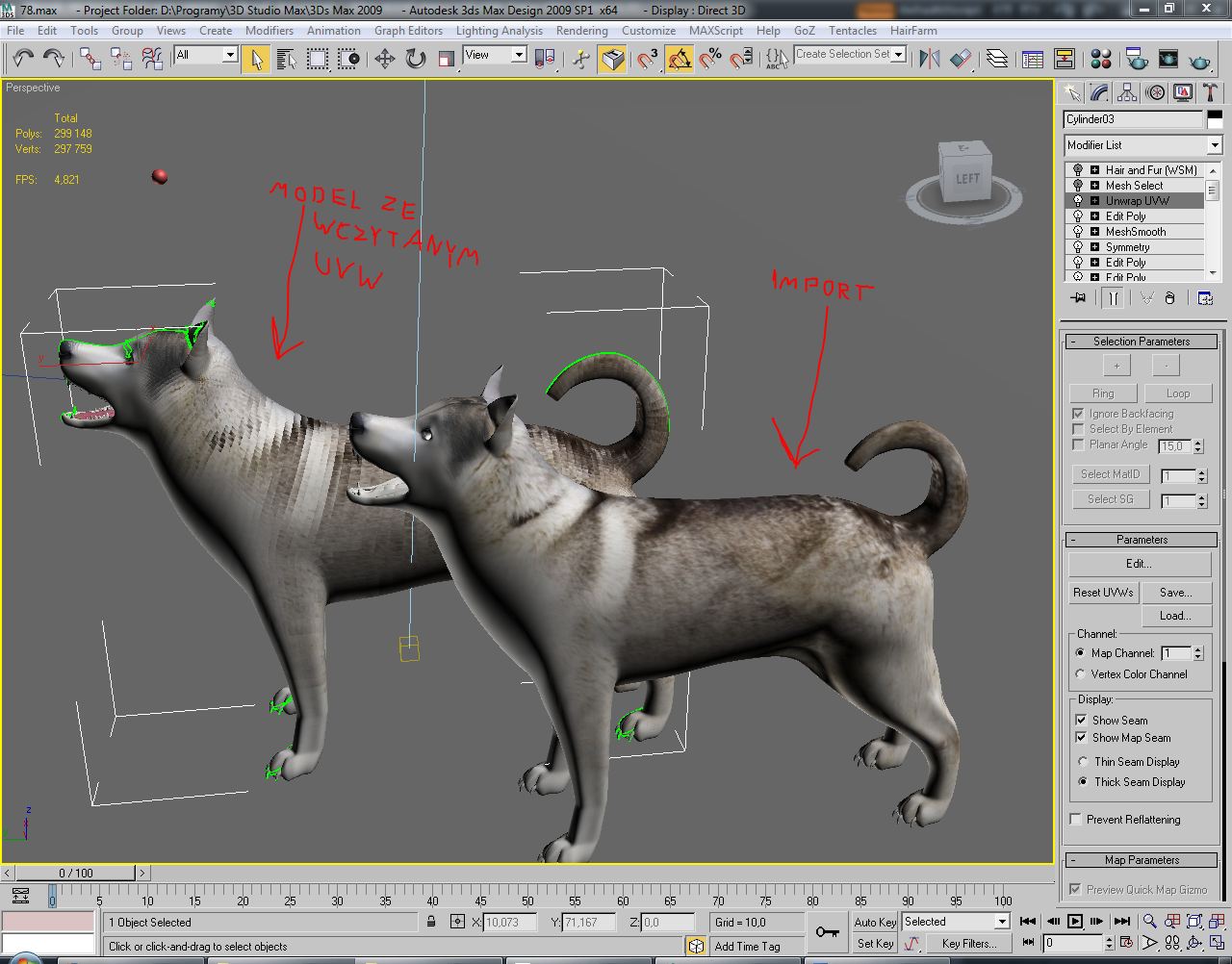
Task: Select the Map Channel radio button
Action: 1081,653
